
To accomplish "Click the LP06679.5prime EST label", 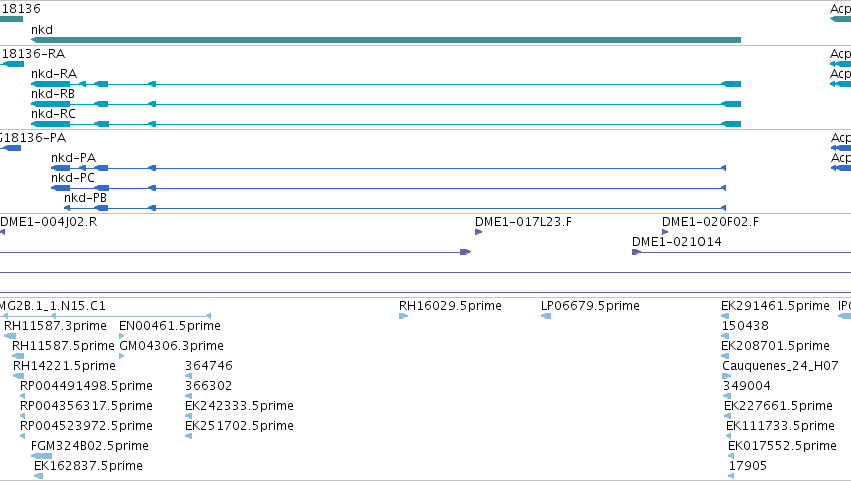I will point(590,306).
